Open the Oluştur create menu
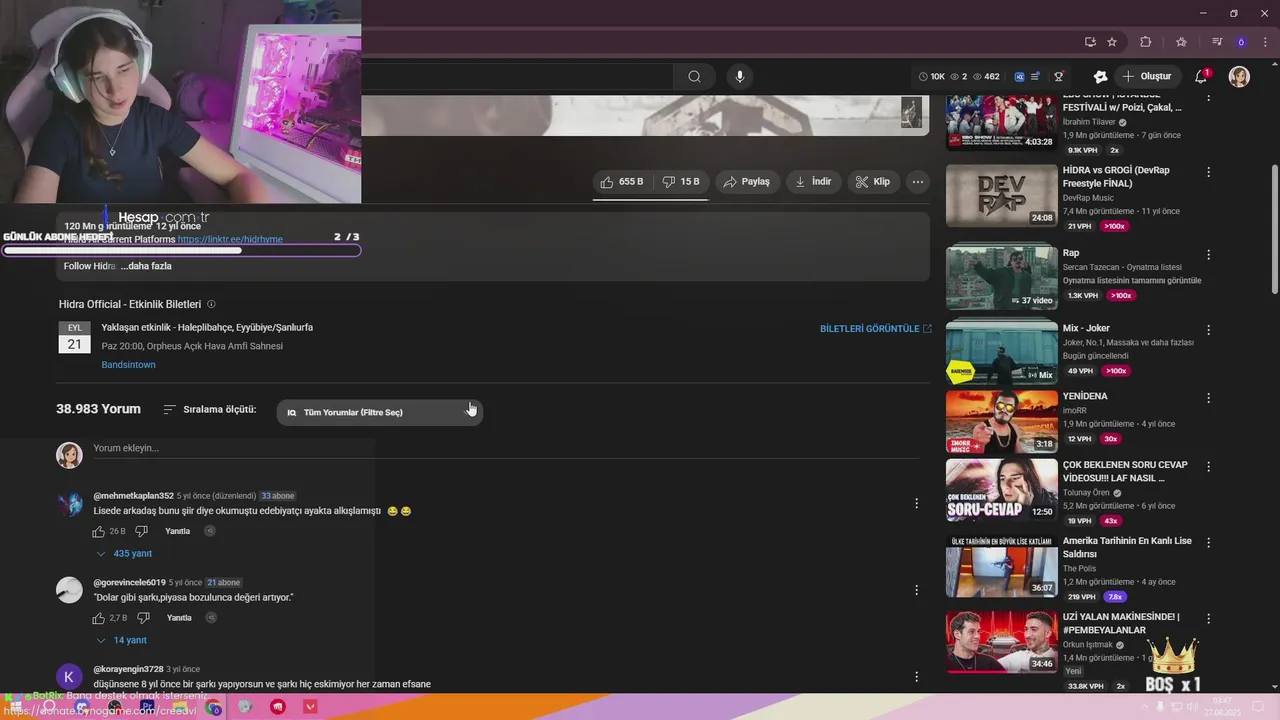The image size is (1280, 720). (x=1146, y=76)
